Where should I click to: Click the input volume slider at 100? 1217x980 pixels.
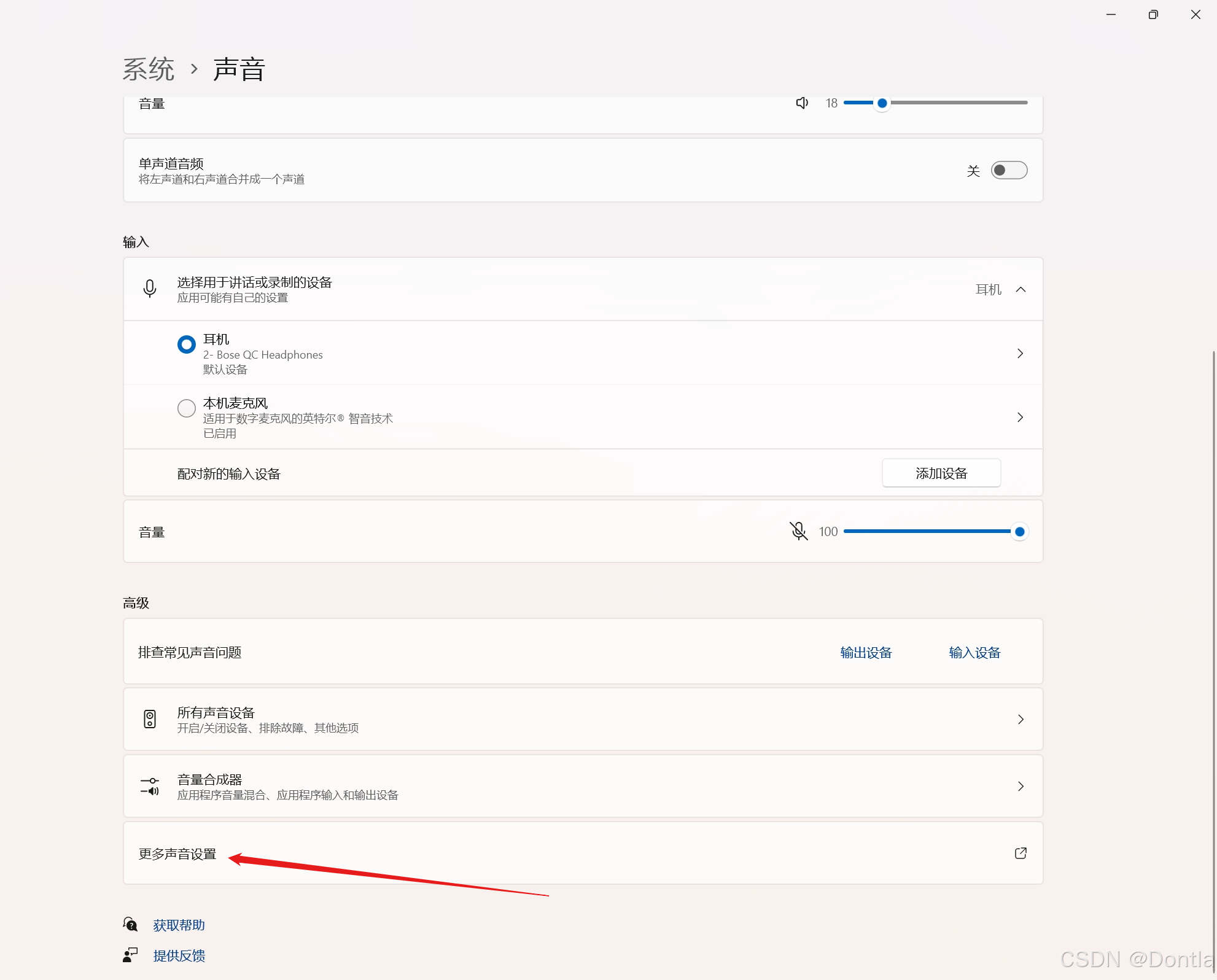click(x=1019, y=532)
